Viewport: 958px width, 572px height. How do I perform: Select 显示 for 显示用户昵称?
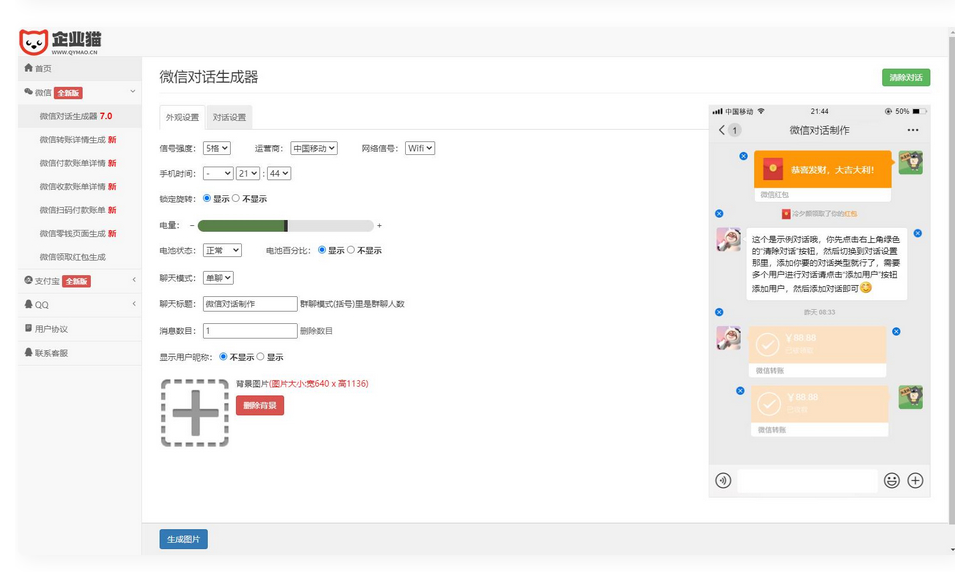click(x=261, y=356)
